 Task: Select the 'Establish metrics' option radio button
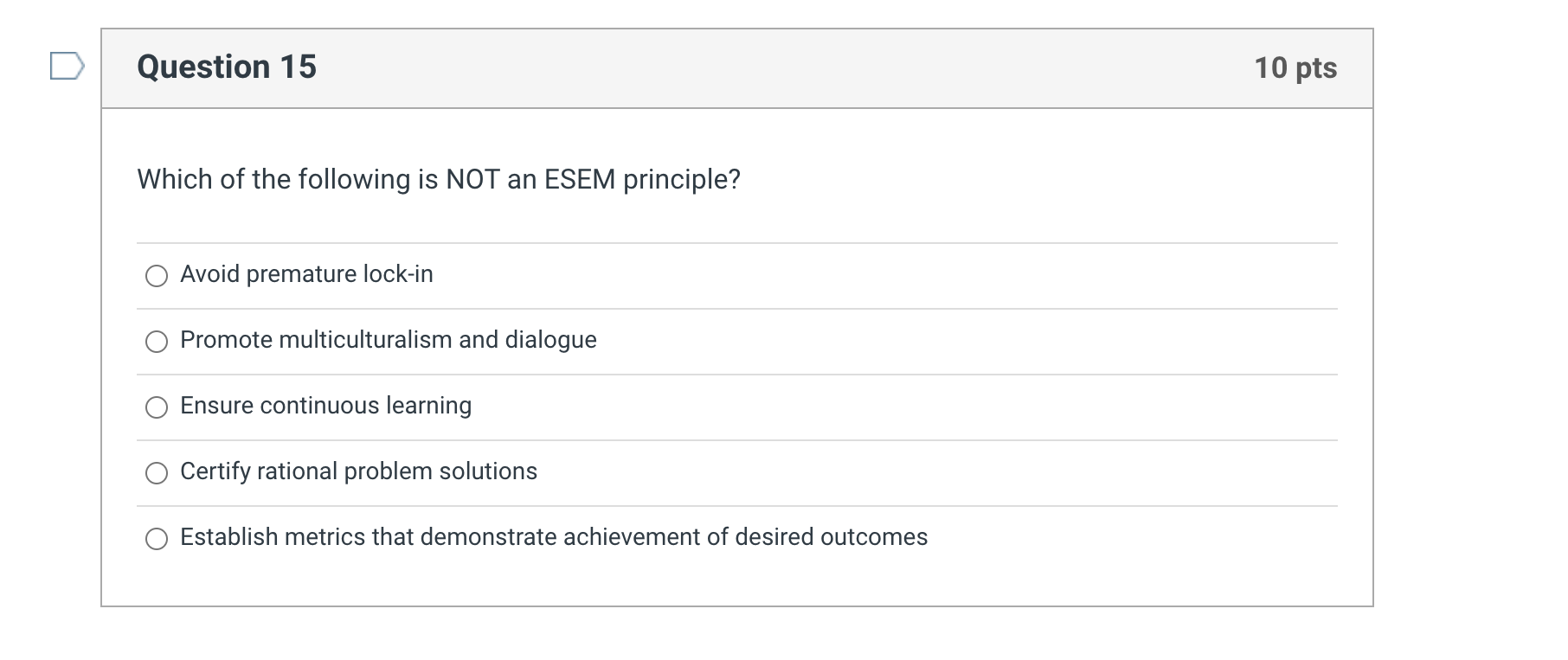point(157,539)
